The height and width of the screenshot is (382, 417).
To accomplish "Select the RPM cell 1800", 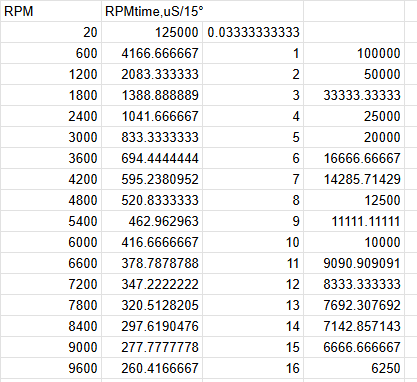I will tap(51, 95).
